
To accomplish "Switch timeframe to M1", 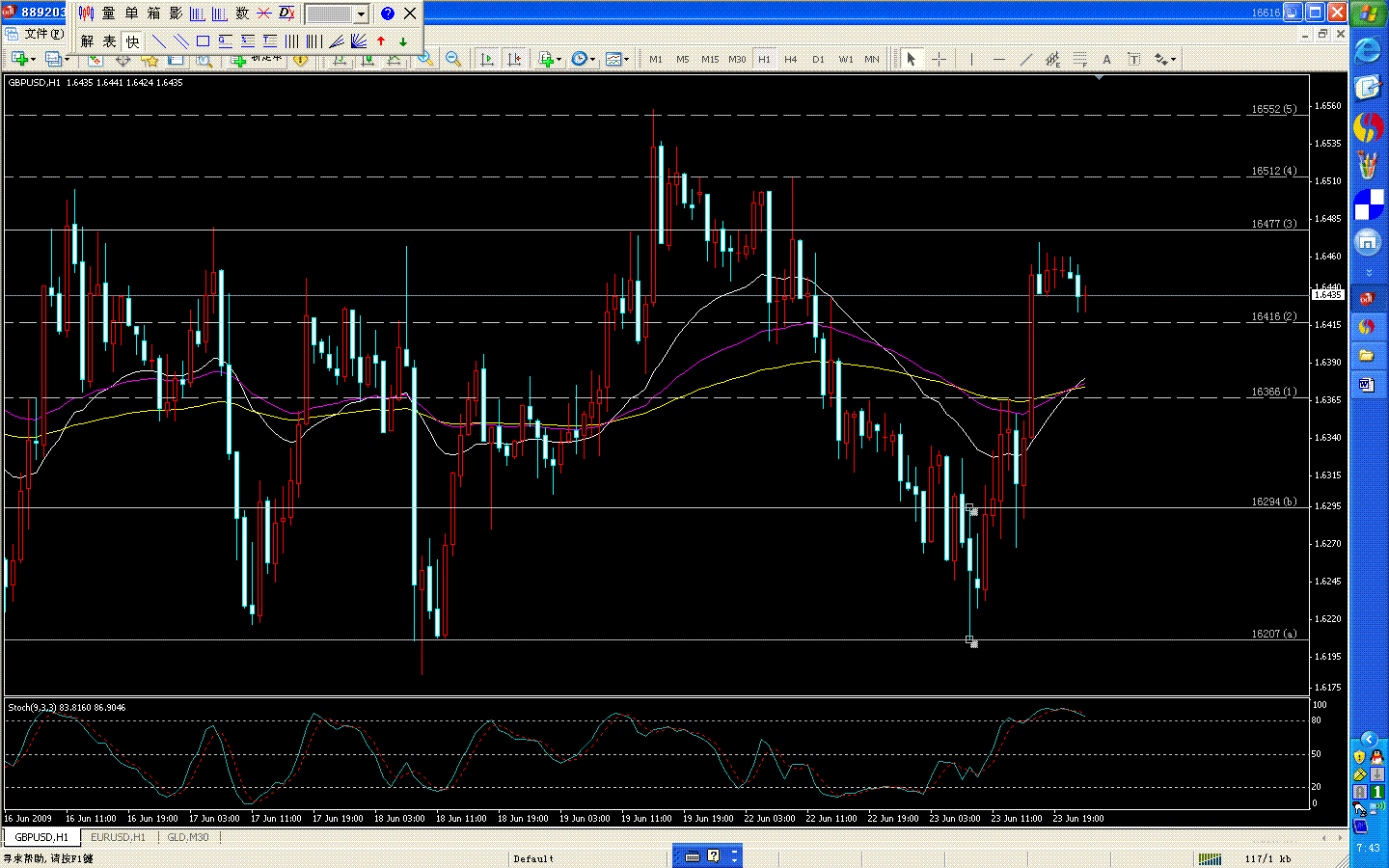I will [656, 59].
